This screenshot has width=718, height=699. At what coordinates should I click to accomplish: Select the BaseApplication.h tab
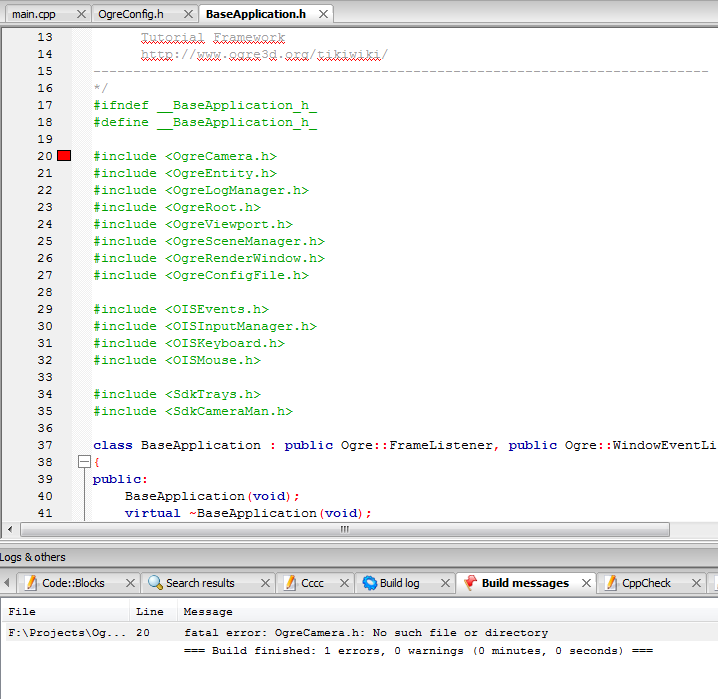pyautogui.click(x=256, y=14)
